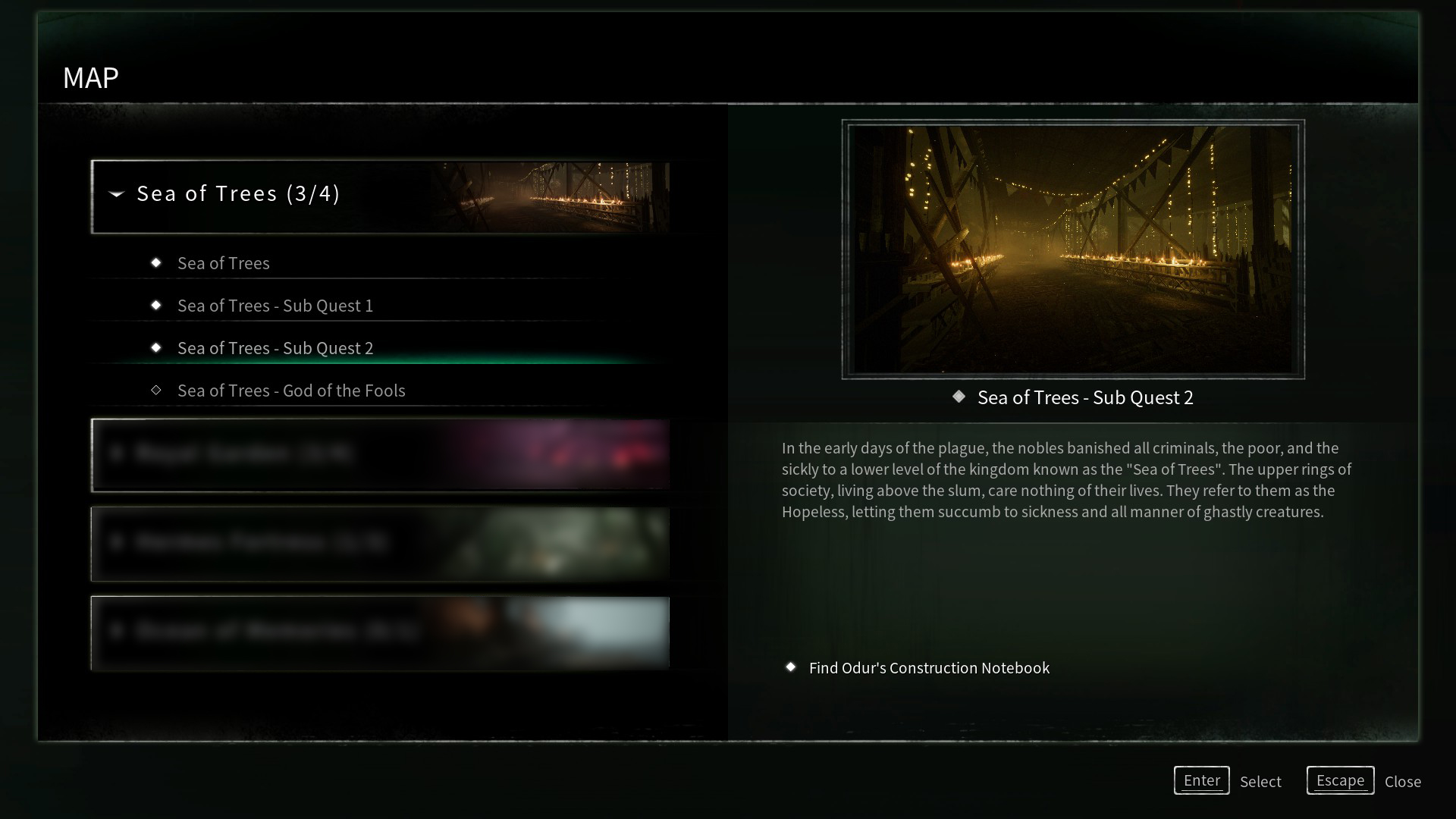Click diamond bullet beside Find Odur's Construction Notebook
Screen dimensions: 1456x819
click(791, 667)
